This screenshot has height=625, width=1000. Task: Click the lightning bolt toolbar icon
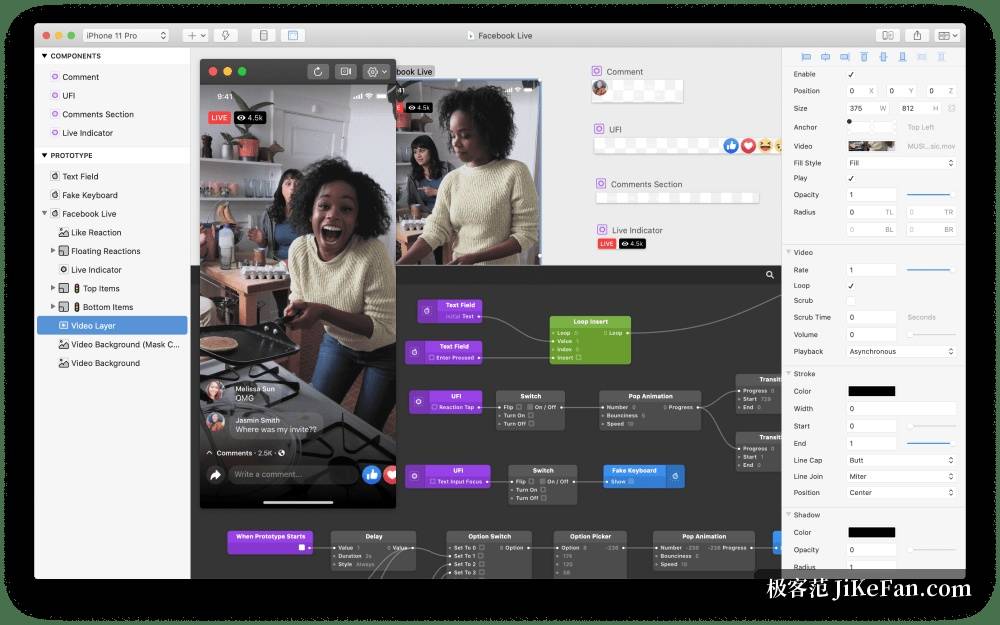click(226, 36)
